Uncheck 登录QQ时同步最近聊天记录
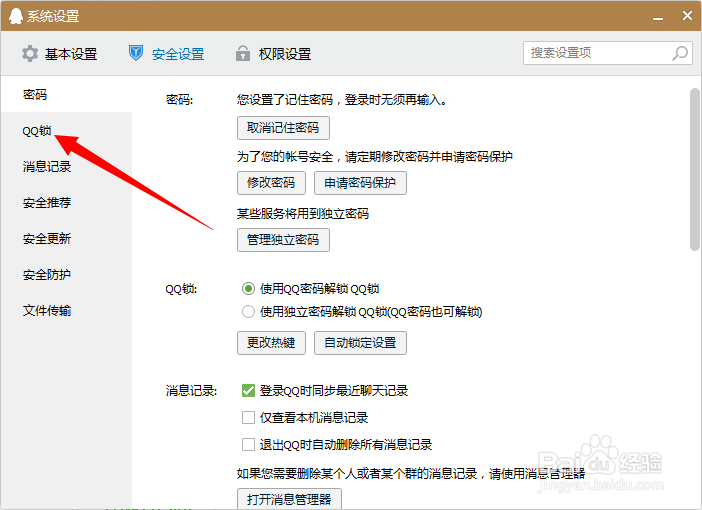Screen dimensions: 702x510 248,390
